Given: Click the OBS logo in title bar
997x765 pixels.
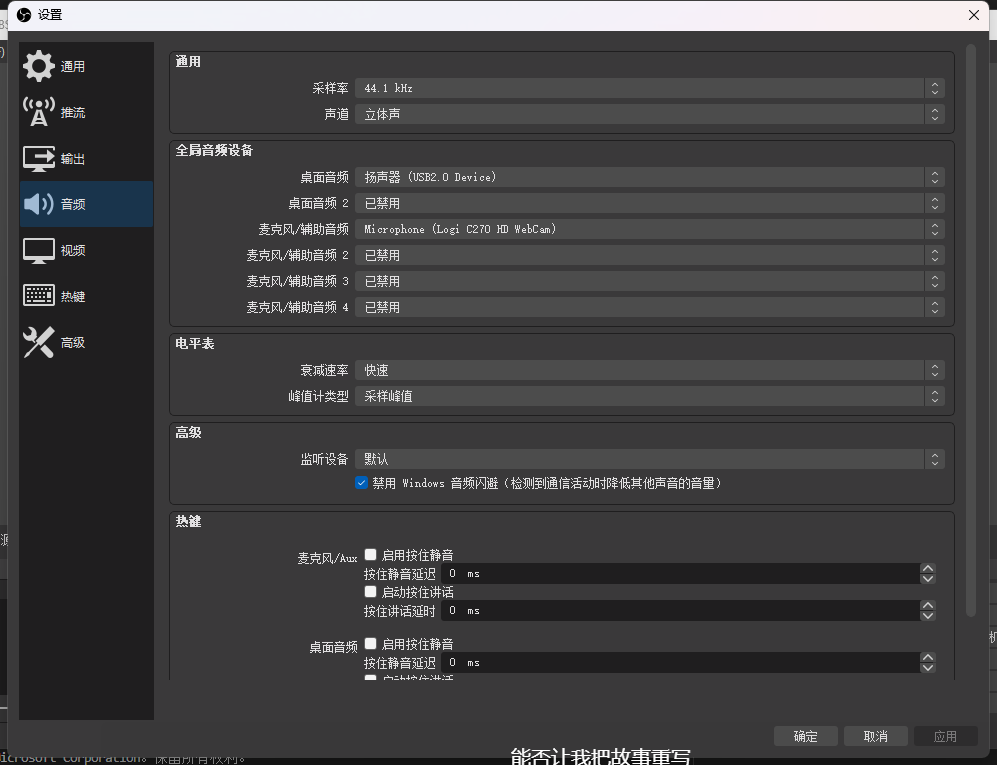Looking at the screenshot, I should 24,14.
